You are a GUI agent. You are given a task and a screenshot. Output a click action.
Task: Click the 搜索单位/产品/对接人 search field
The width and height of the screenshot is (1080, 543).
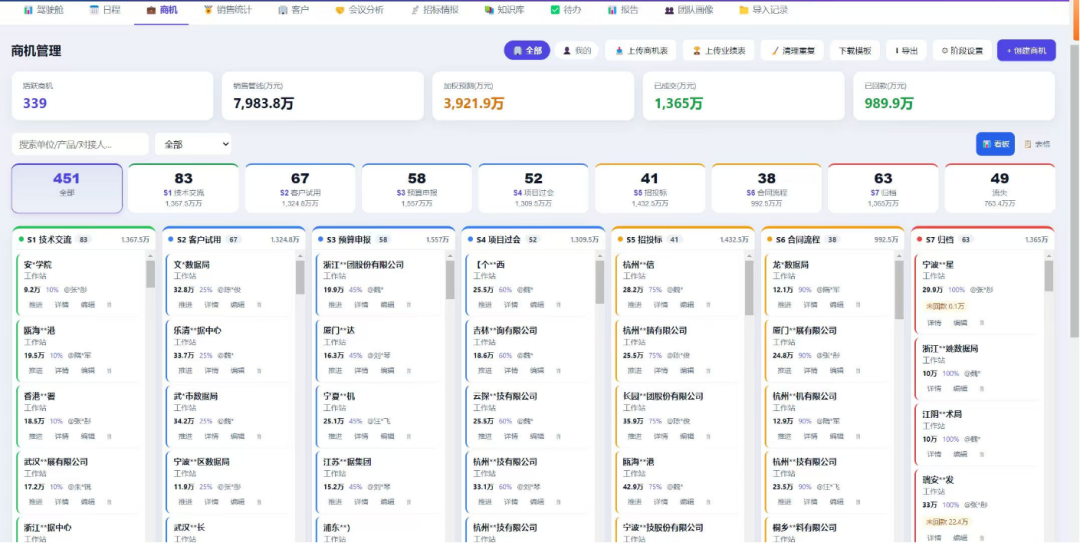point(80,144)
